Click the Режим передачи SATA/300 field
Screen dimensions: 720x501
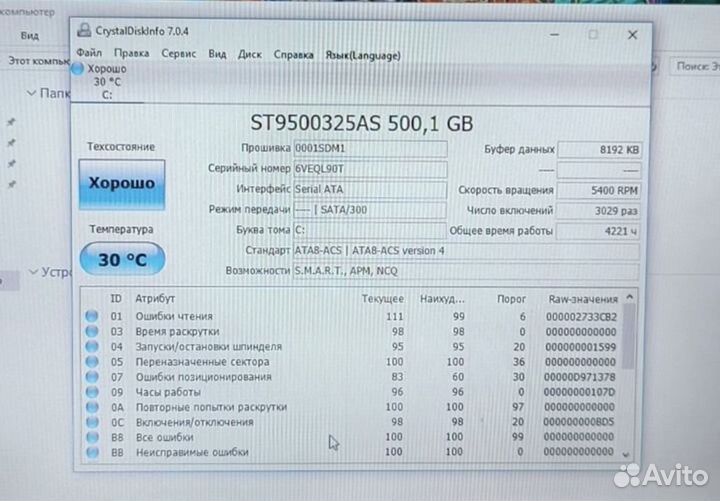370,210
